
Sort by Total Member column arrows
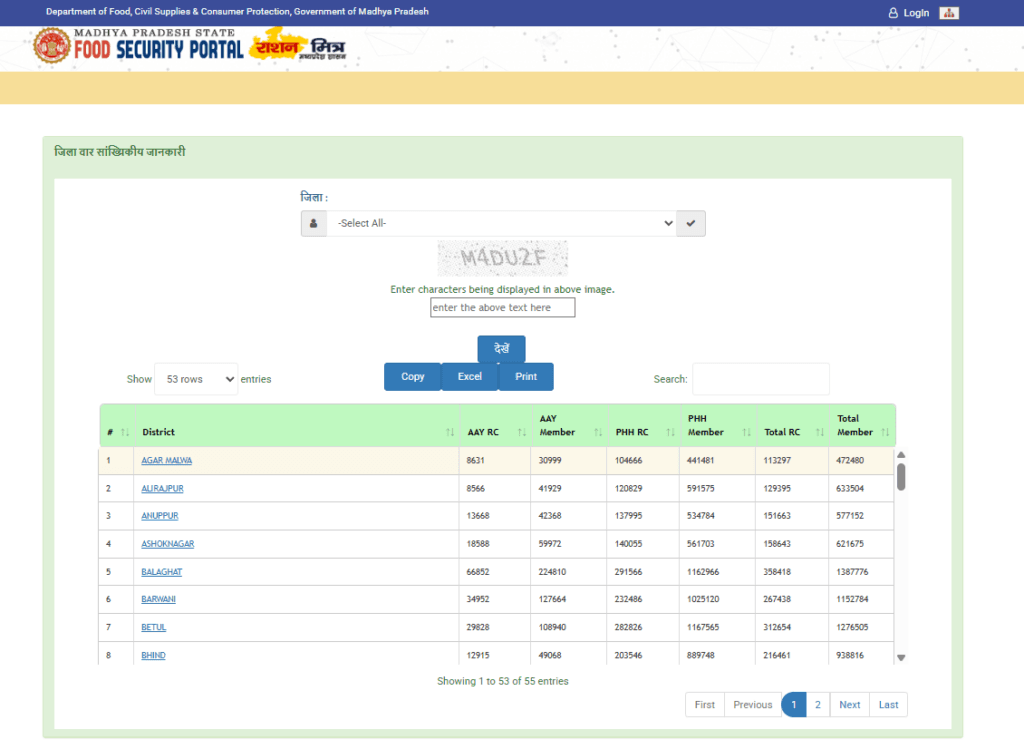point(885,432)
